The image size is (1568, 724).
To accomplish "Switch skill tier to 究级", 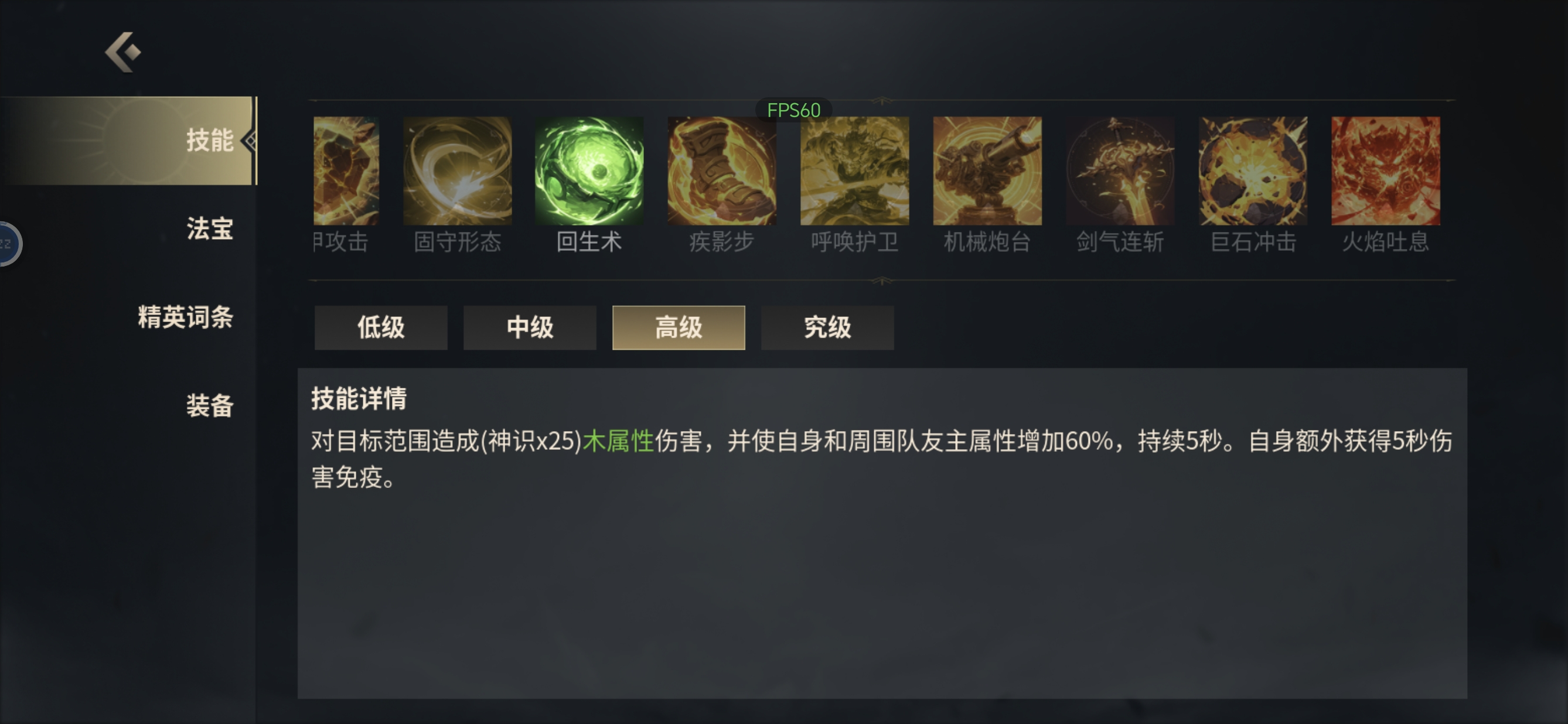I will point(827,327).
